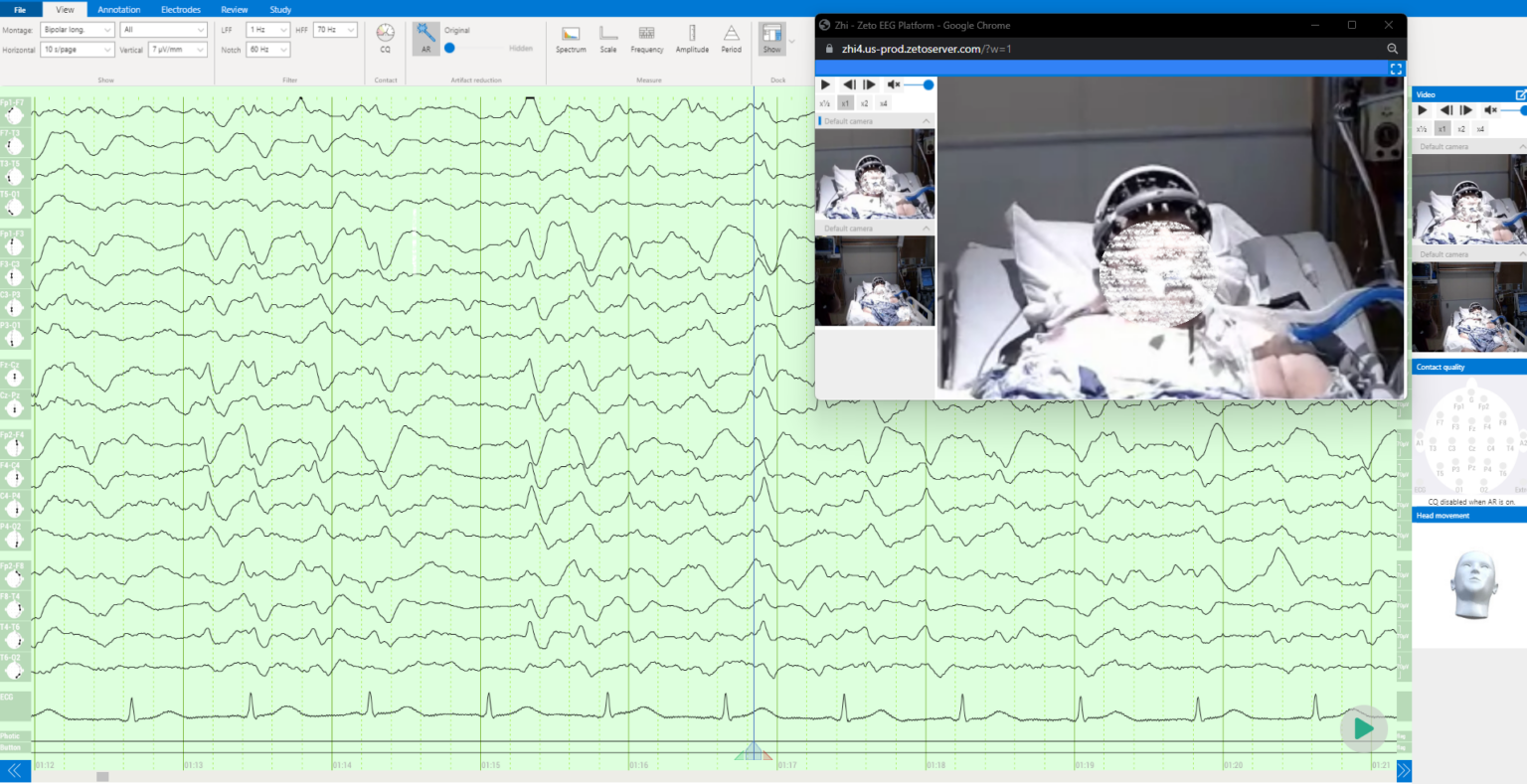Select the second camera thumbnail
1527x784 pixels.
pos(874,281)
